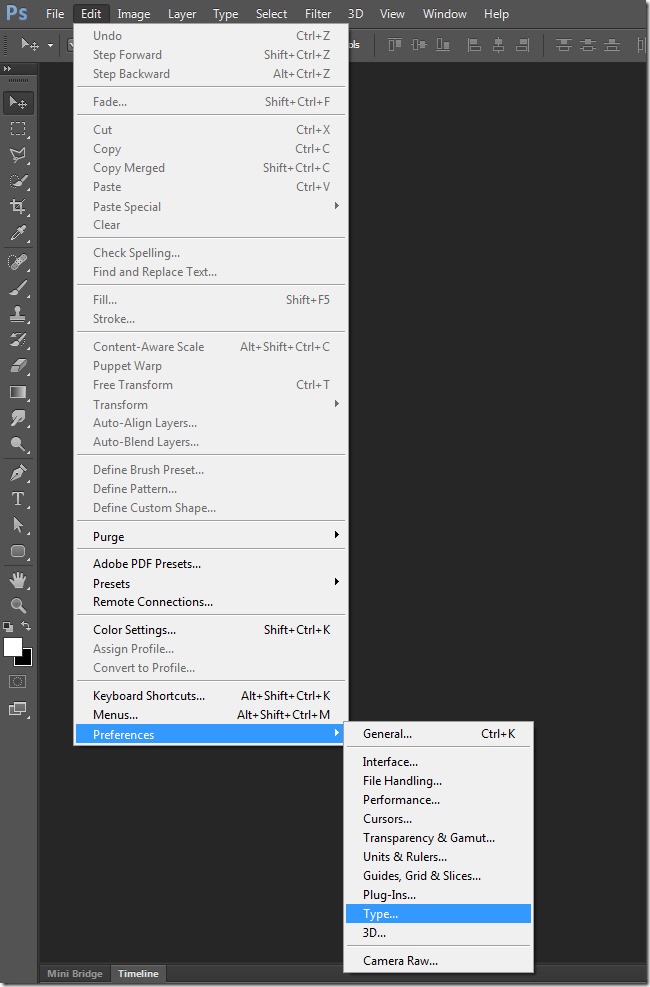Expand the Paste Special submenu
Viewport: 650px width, 987px height.
[211, 206]
